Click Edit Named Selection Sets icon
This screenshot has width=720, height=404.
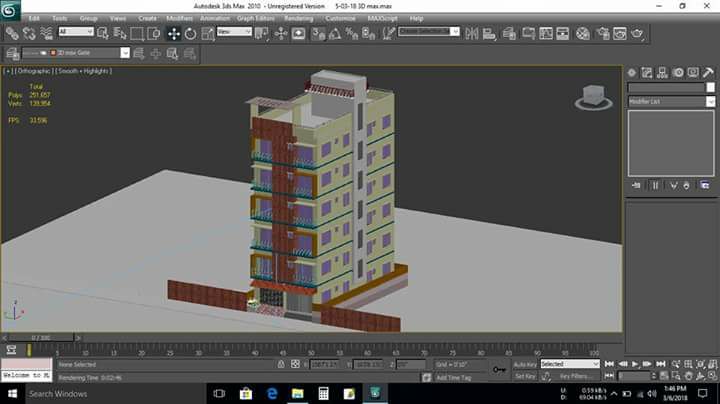tap(388, 34)
